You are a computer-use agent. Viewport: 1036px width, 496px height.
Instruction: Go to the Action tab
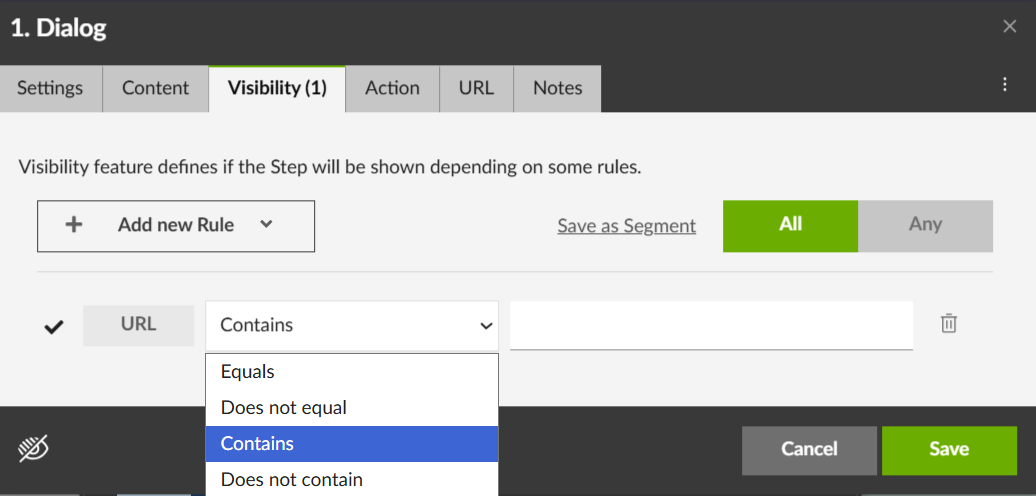[392, 88]
